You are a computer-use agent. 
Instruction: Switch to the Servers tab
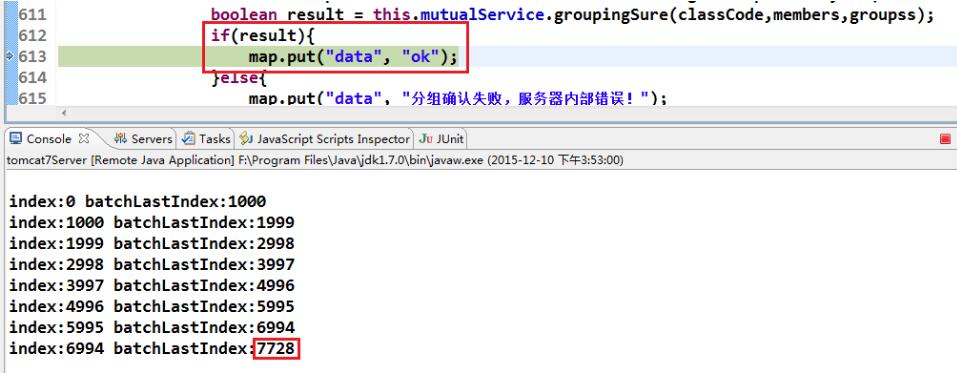[144, 139]
